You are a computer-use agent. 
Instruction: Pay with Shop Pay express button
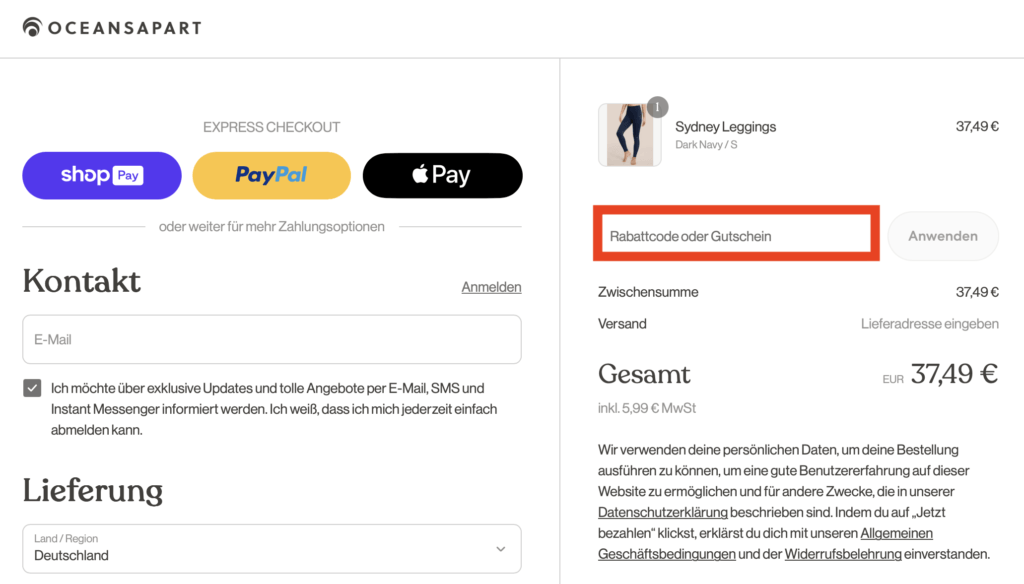[x=102, y=176]
